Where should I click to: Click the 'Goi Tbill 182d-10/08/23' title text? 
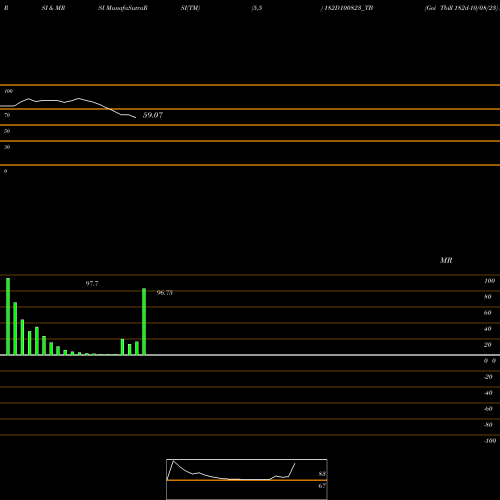[x=461, y=8]
